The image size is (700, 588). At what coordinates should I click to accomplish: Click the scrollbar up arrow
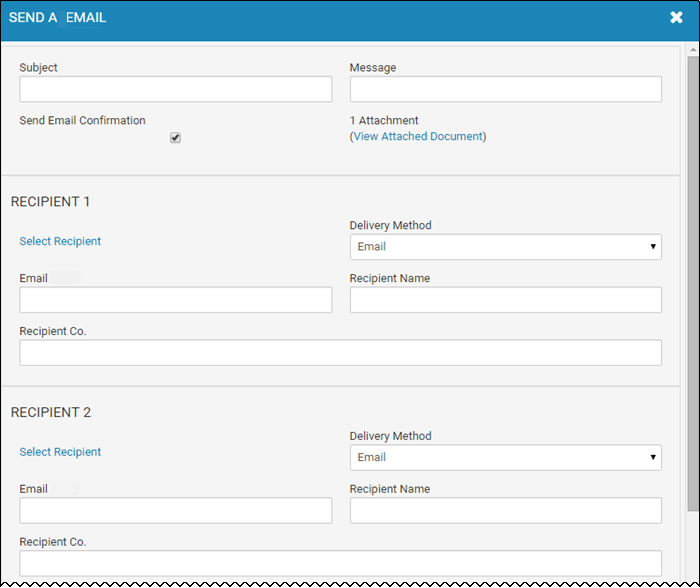coord(693,50)
